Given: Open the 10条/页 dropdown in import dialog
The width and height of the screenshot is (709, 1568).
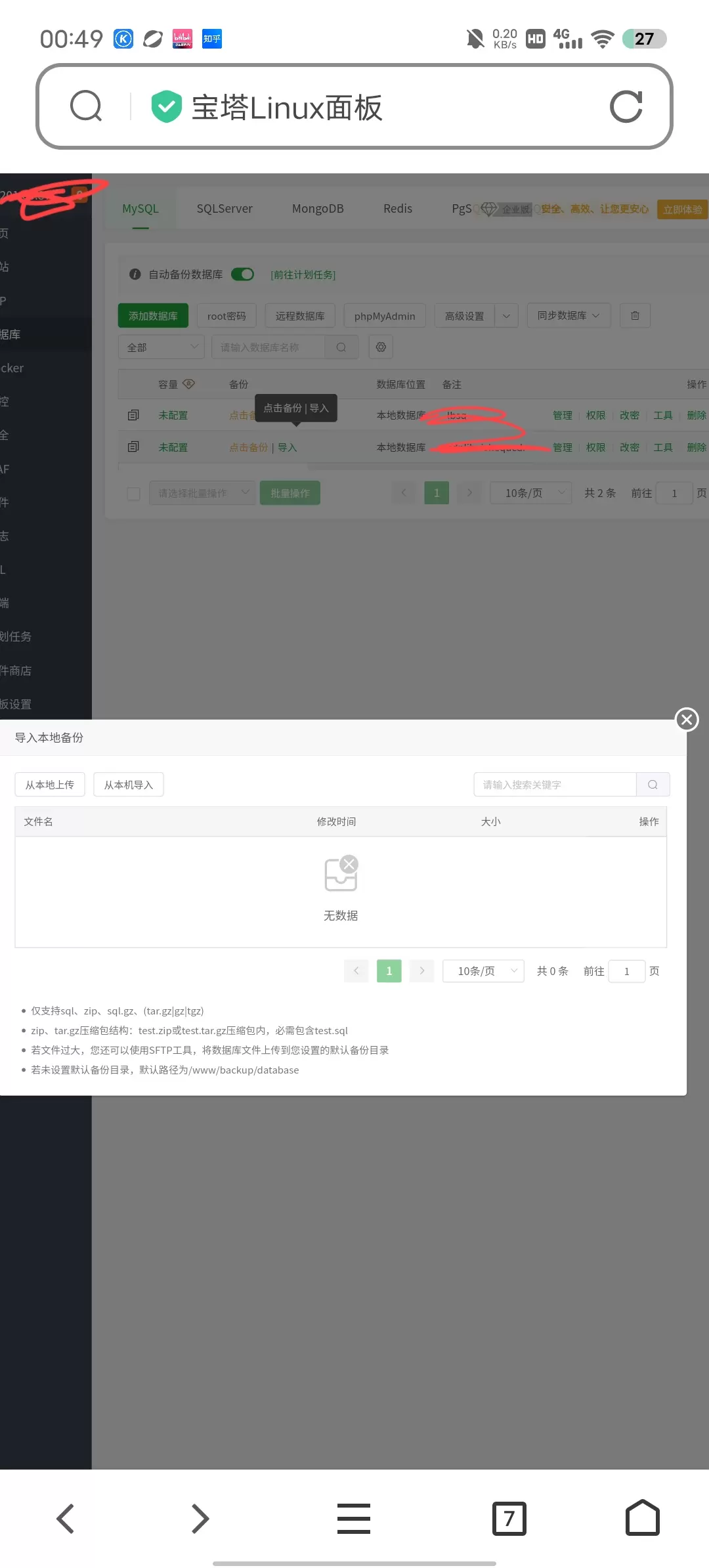Looking at the screenshot, I should [x=483, y=971].
